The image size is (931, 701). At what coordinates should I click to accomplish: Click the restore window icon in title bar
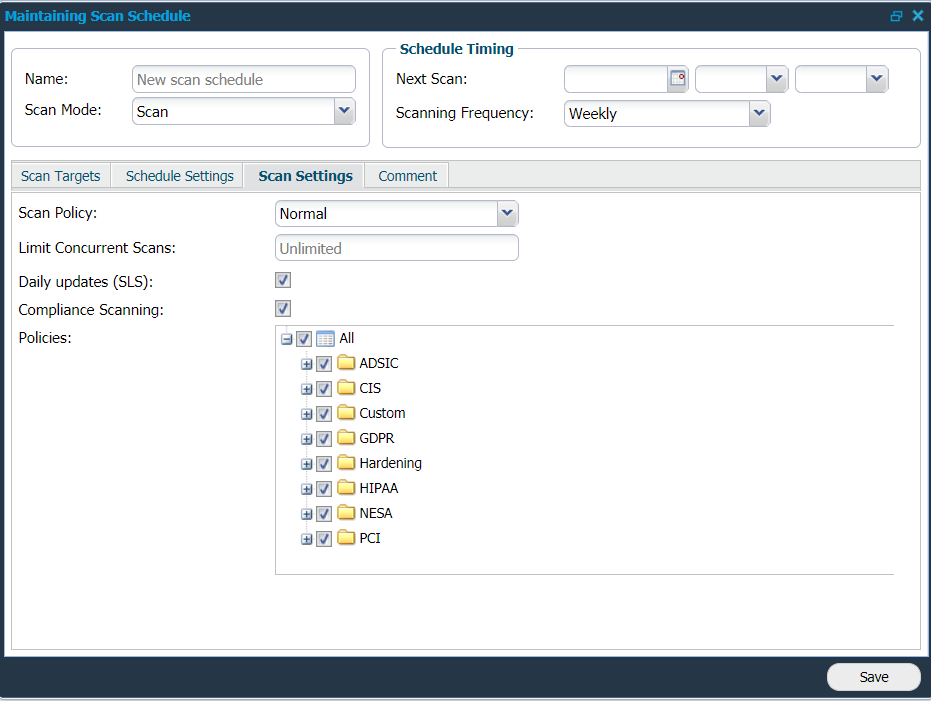click(x=896, y=15)
